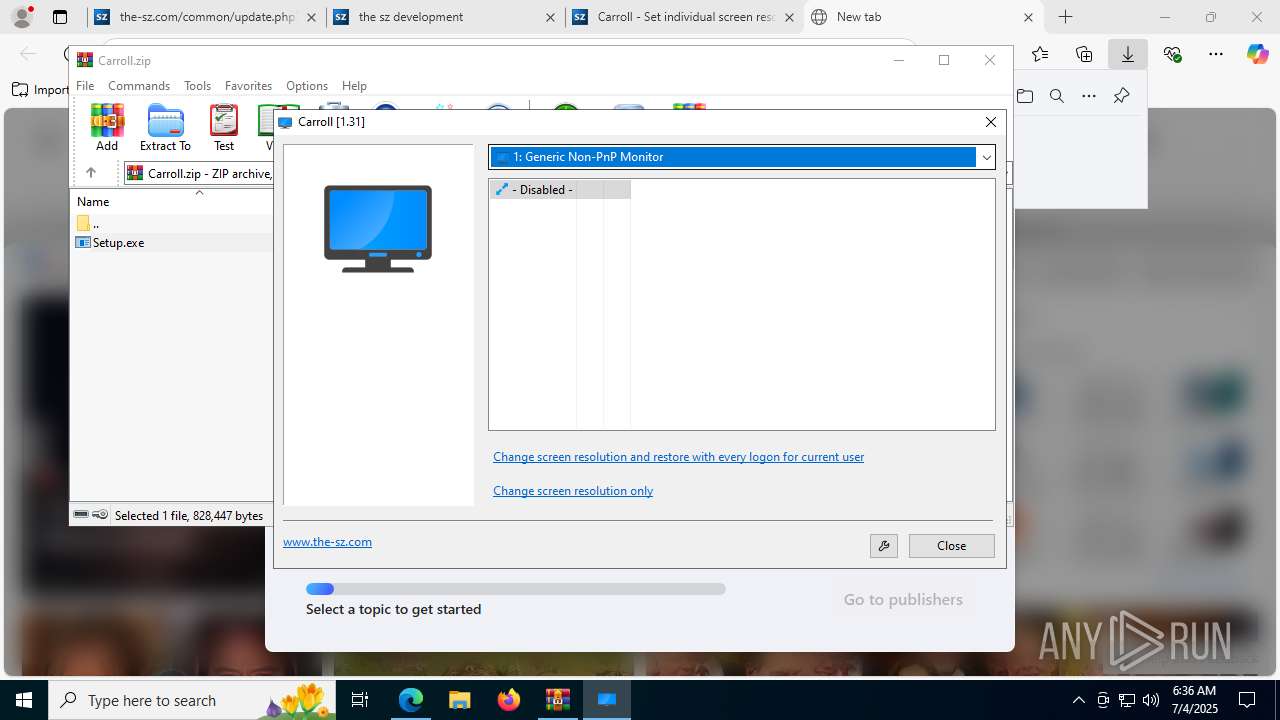Image resolution: width=1280 pixels, height=720 pixels.
Task: Click the topic progress bar
Action: [x=516, y=589]
